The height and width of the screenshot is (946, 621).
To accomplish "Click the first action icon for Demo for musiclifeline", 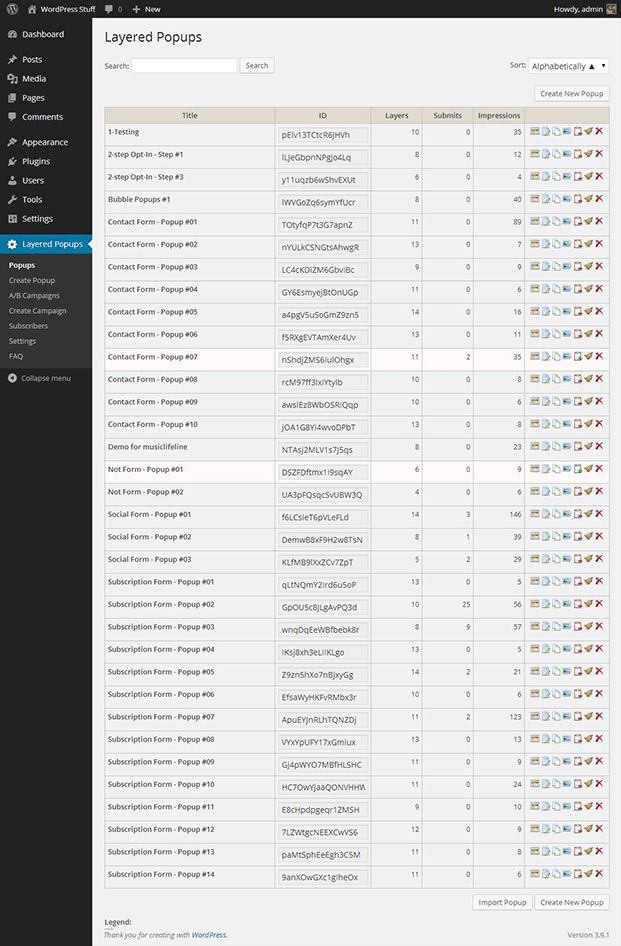I will [535, 446].
